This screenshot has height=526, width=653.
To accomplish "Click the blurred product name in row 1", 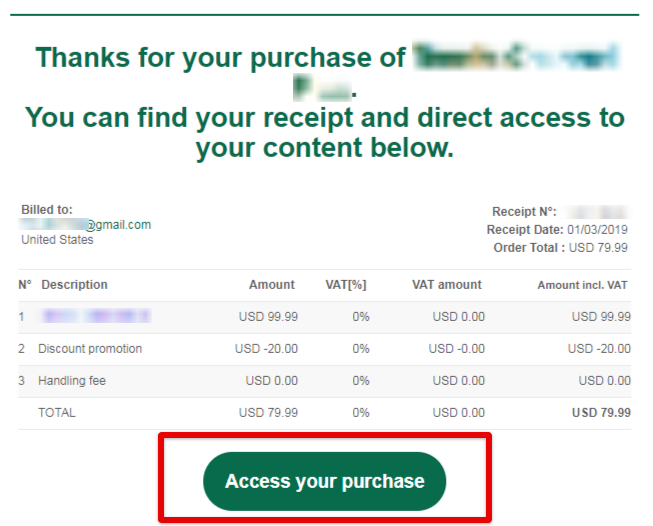I will (96, 317).
